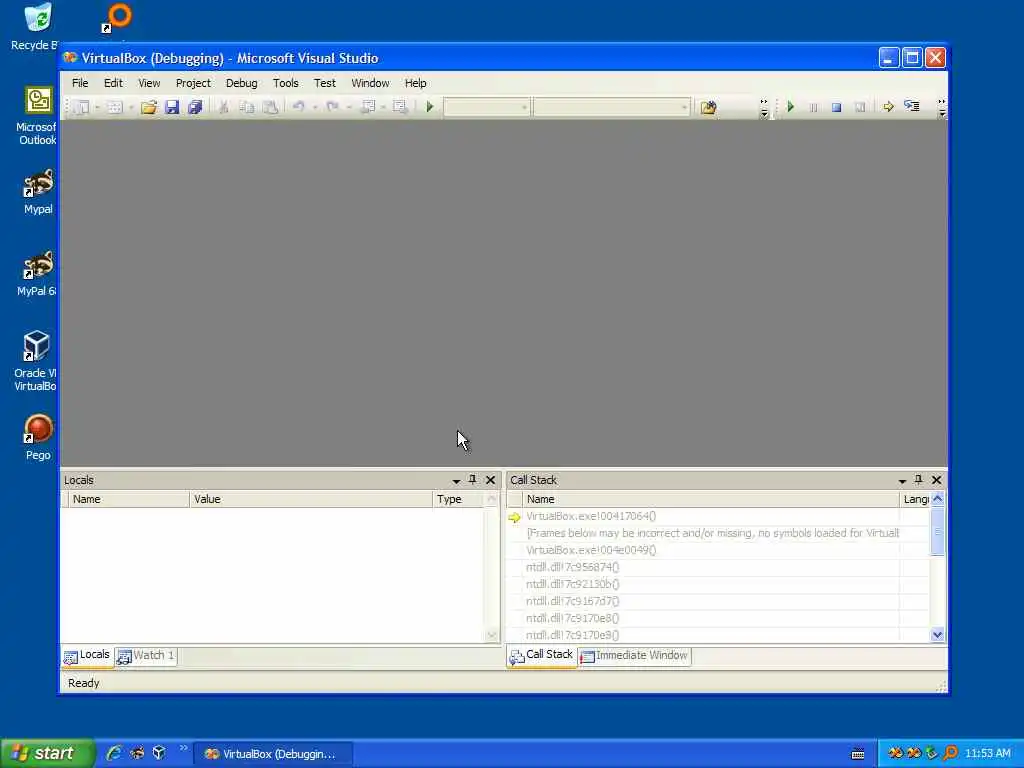Open the Solution Platforms combo box

point(611,107)
